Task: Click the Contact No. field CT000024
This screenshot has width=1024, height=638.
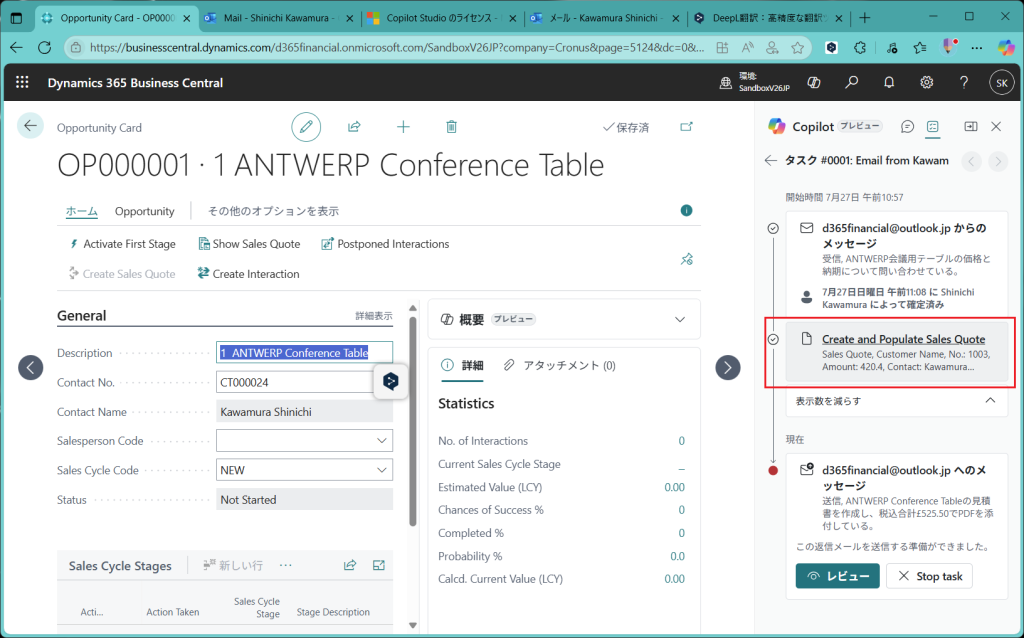Action: click(295, 382)
